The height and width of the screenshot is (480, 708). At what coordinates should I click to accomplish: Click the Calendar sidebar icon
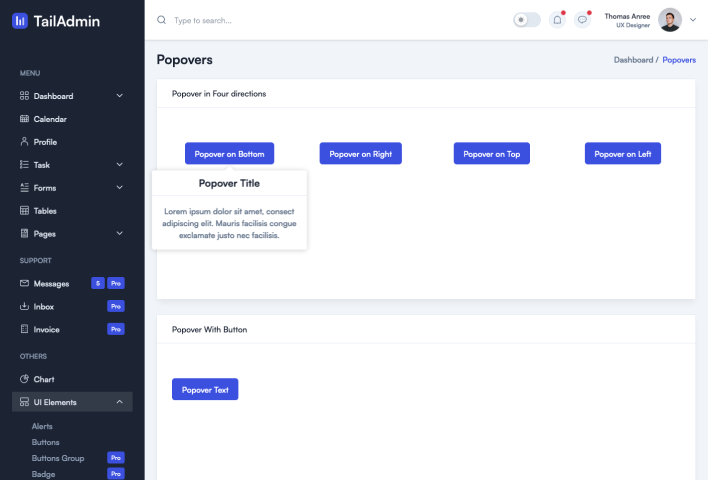click(24, 119)
